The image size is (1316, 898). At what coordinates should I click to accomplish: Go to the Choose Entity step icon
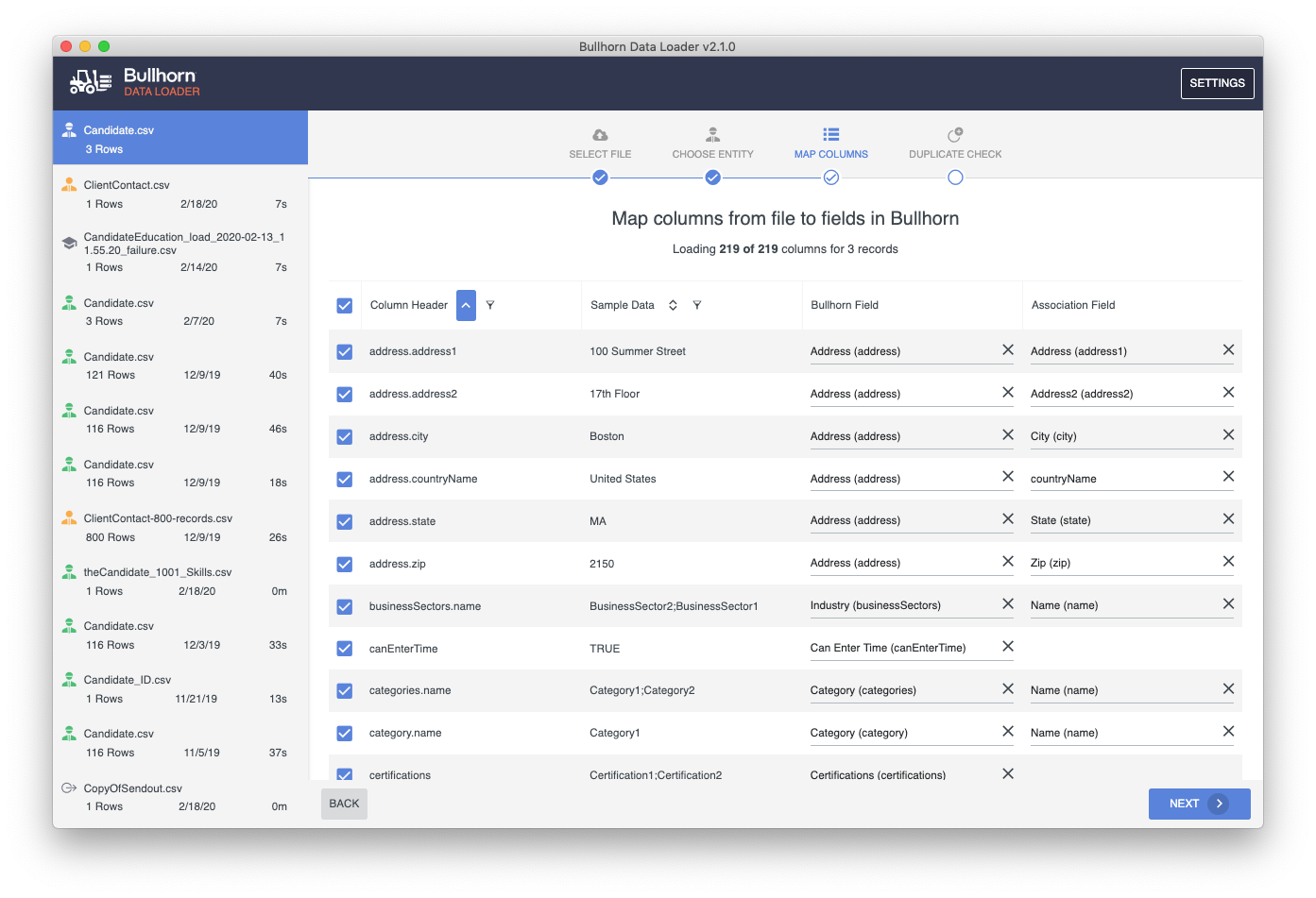(713, 135)
